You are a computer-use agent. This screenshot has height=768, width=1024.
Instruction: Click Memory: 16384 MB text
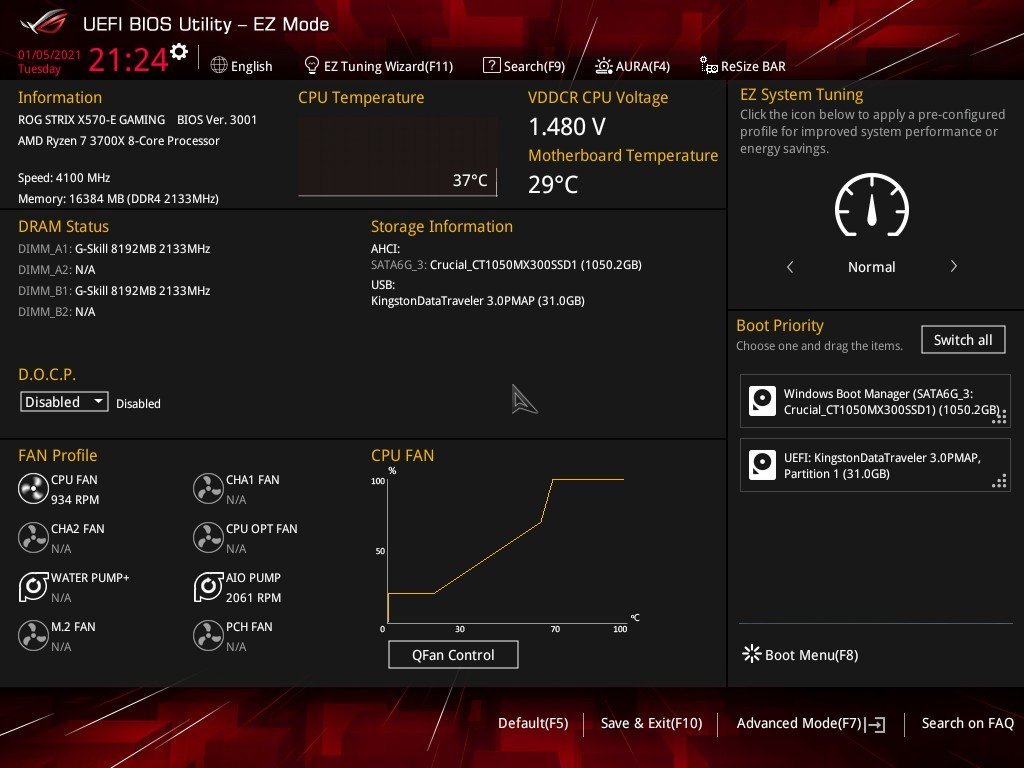point(118,199)
